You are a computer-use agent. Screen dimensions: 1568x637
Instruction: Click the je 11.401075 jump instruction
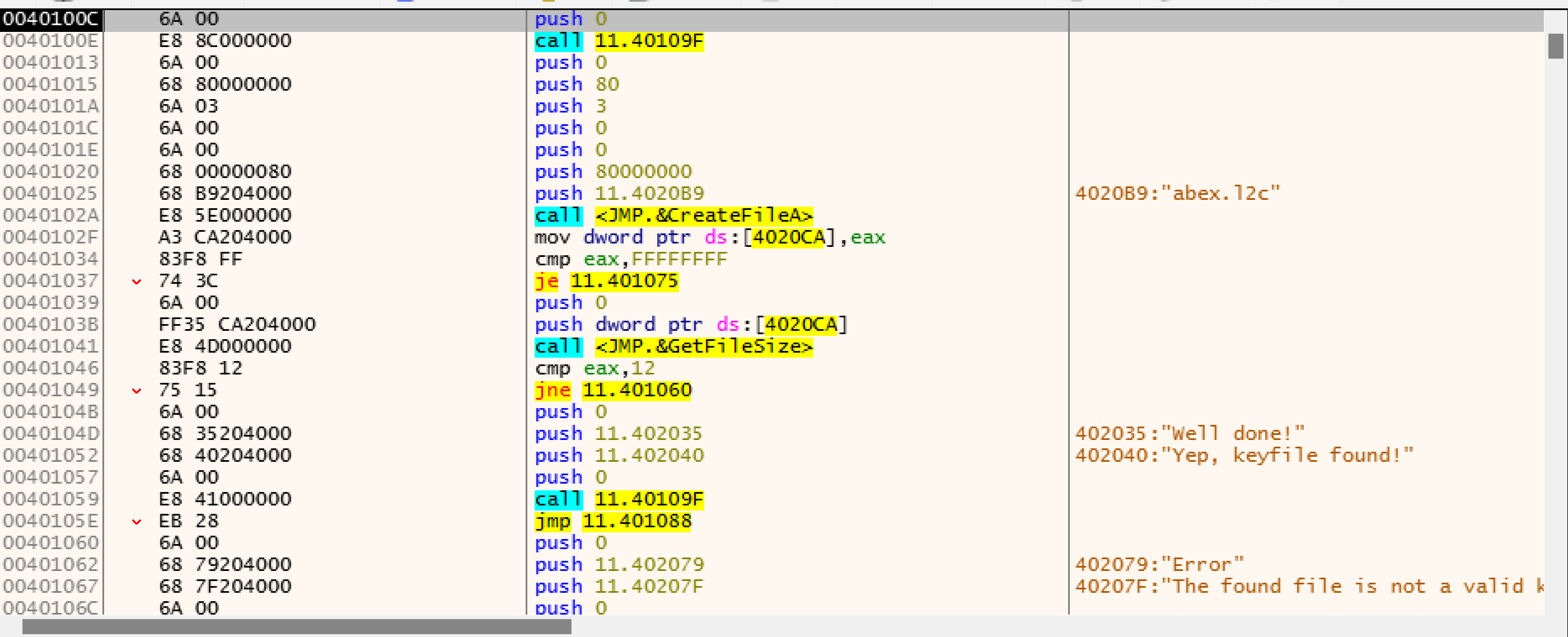pos(606,281)
